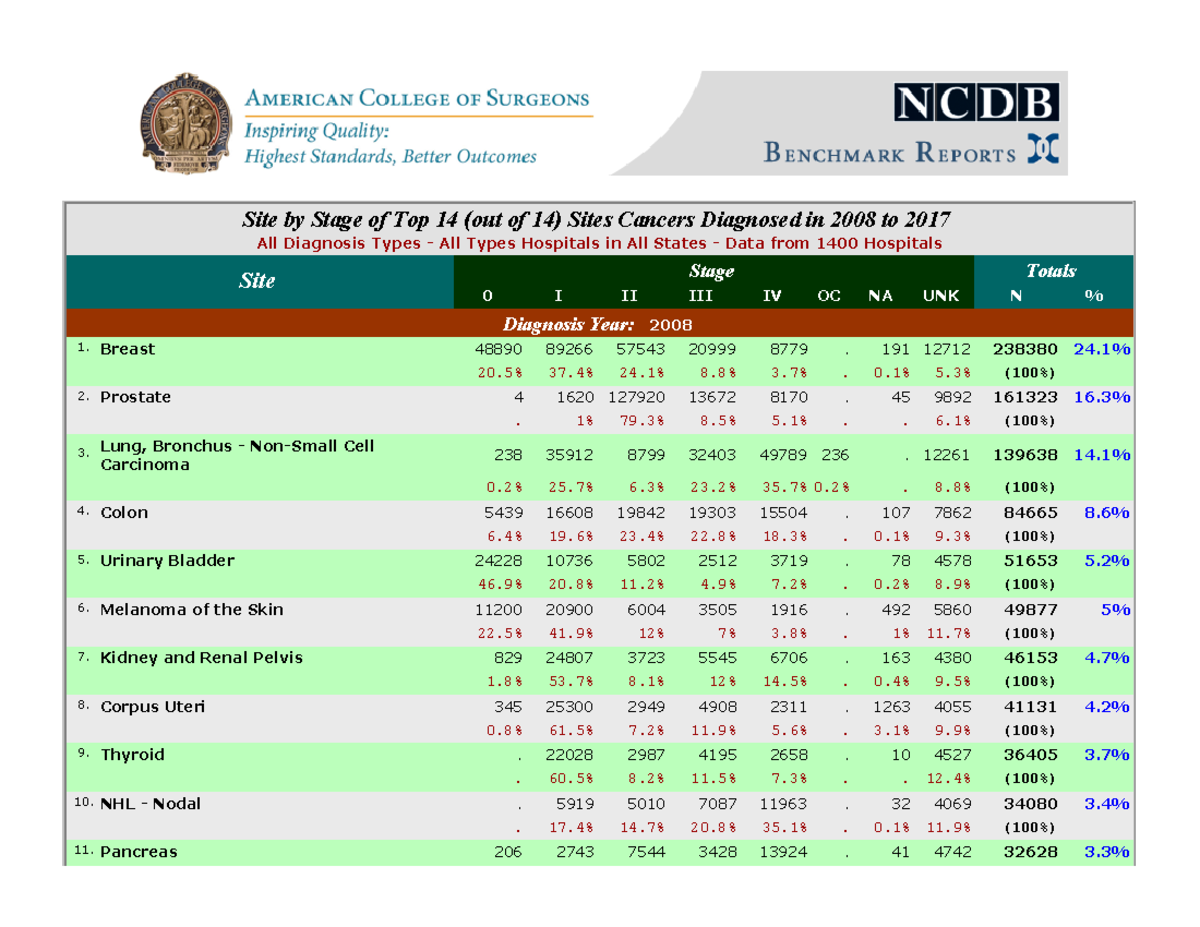Click the Urinary Bladder total percent 5.2%

click(x=1107, y=560)
